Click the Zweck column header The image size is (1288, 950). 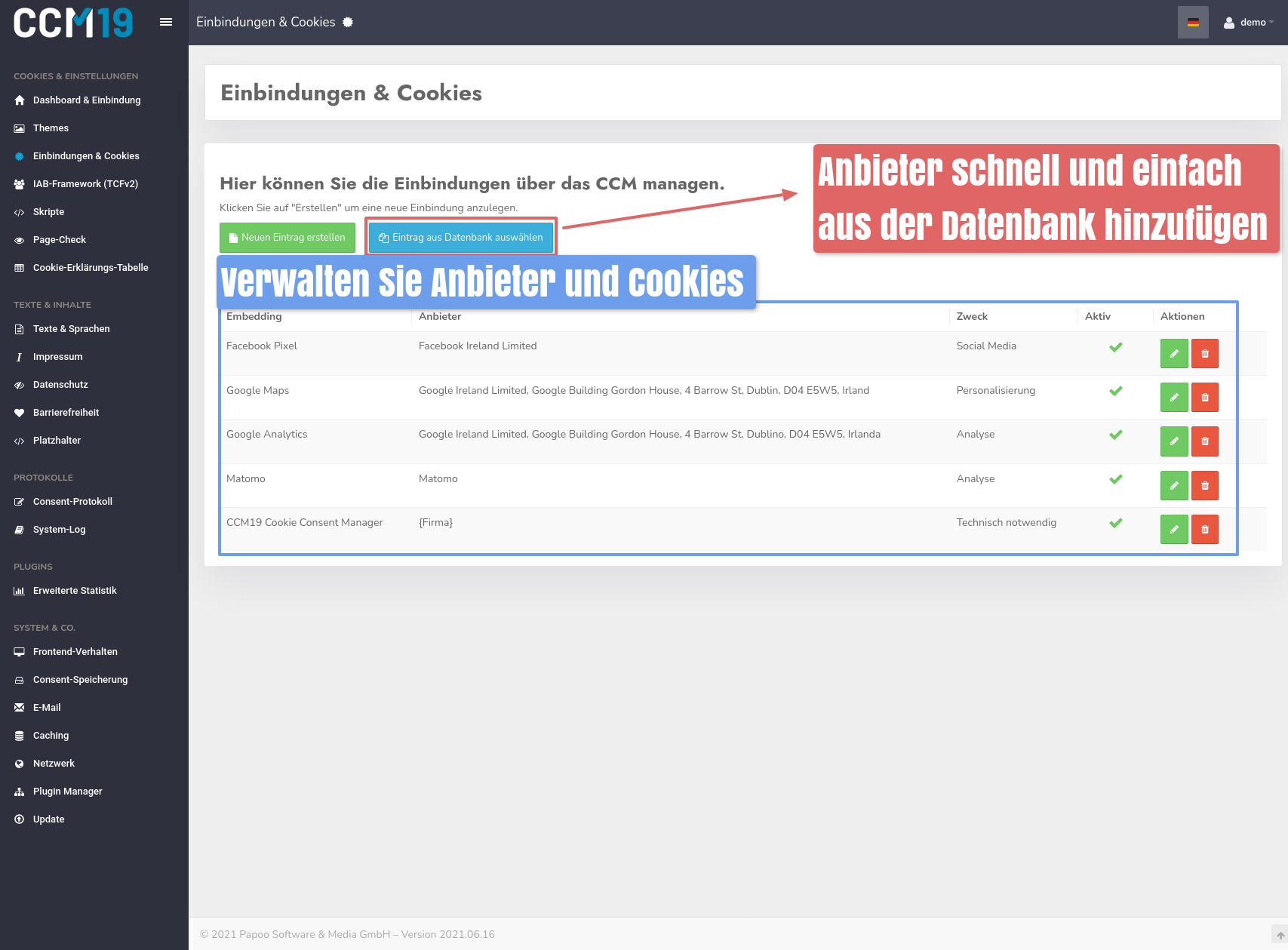[972, 317]
